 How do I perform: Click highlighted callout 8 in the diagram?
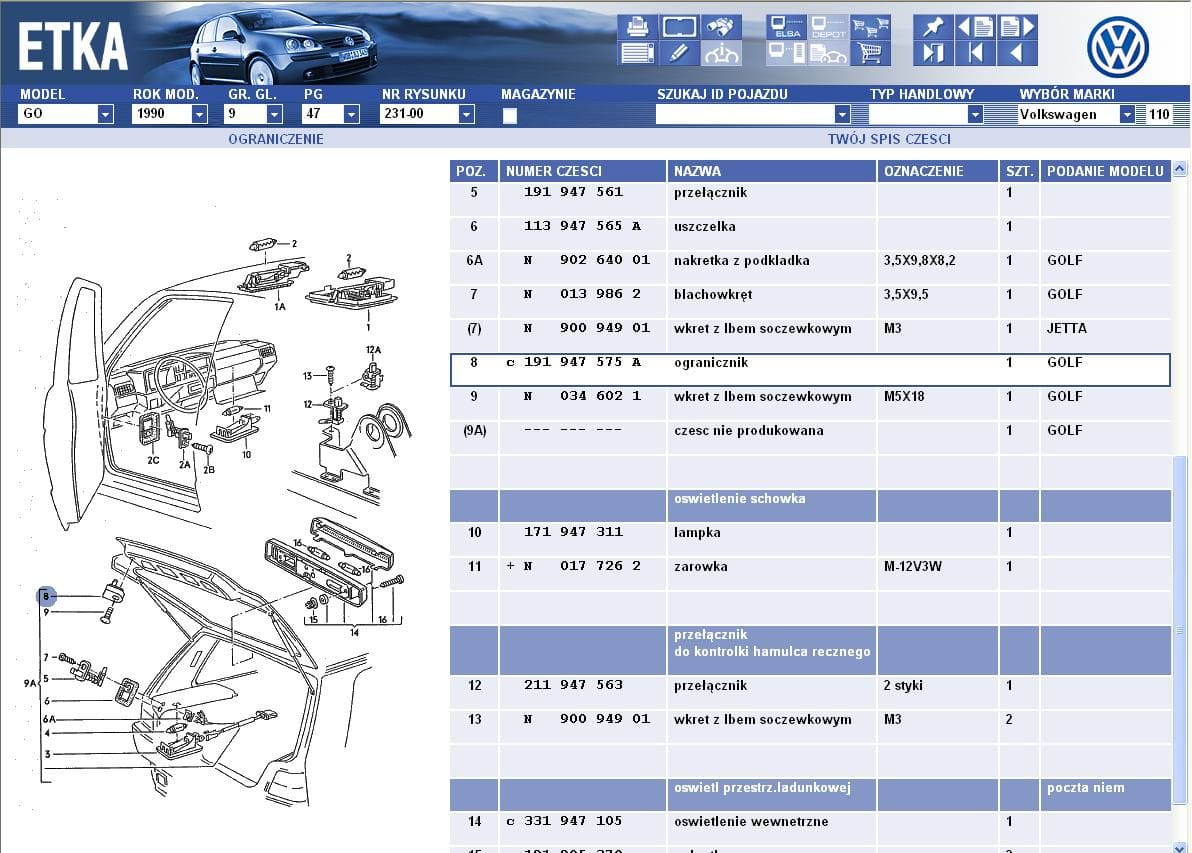pos(46,596)
